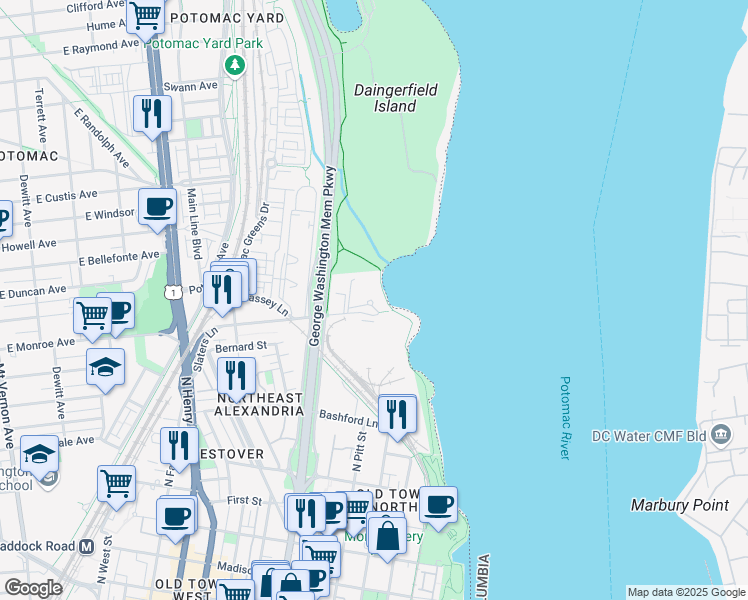Select the Northeast Alexandria neighborhood label

(x=259, y=404)
